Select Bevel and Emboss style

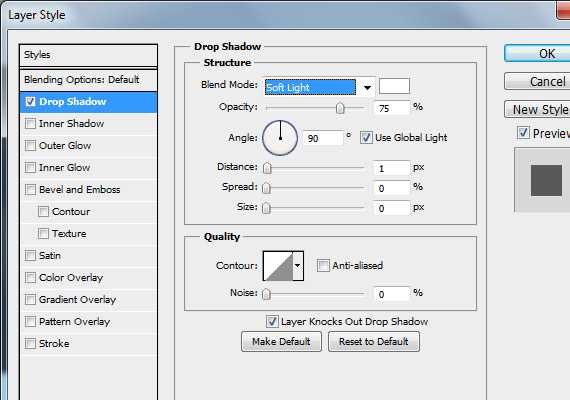click(79, 189)
